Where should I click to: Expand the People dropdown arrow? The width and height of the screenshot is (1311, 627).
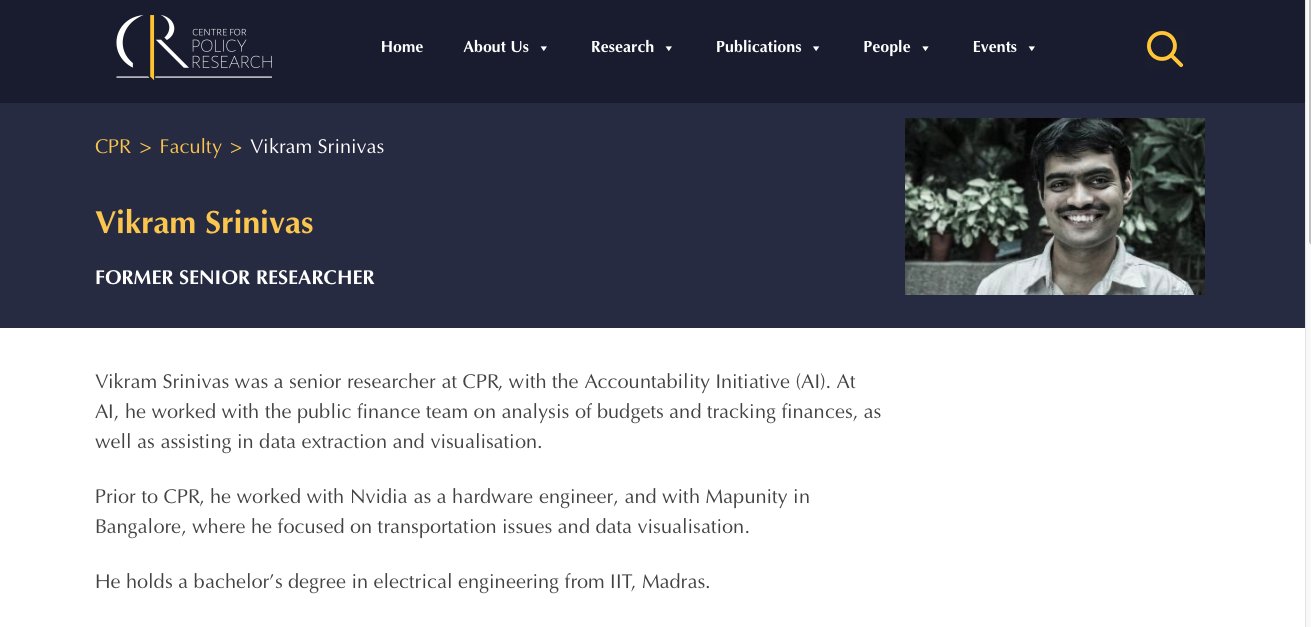tap(925, 48)
